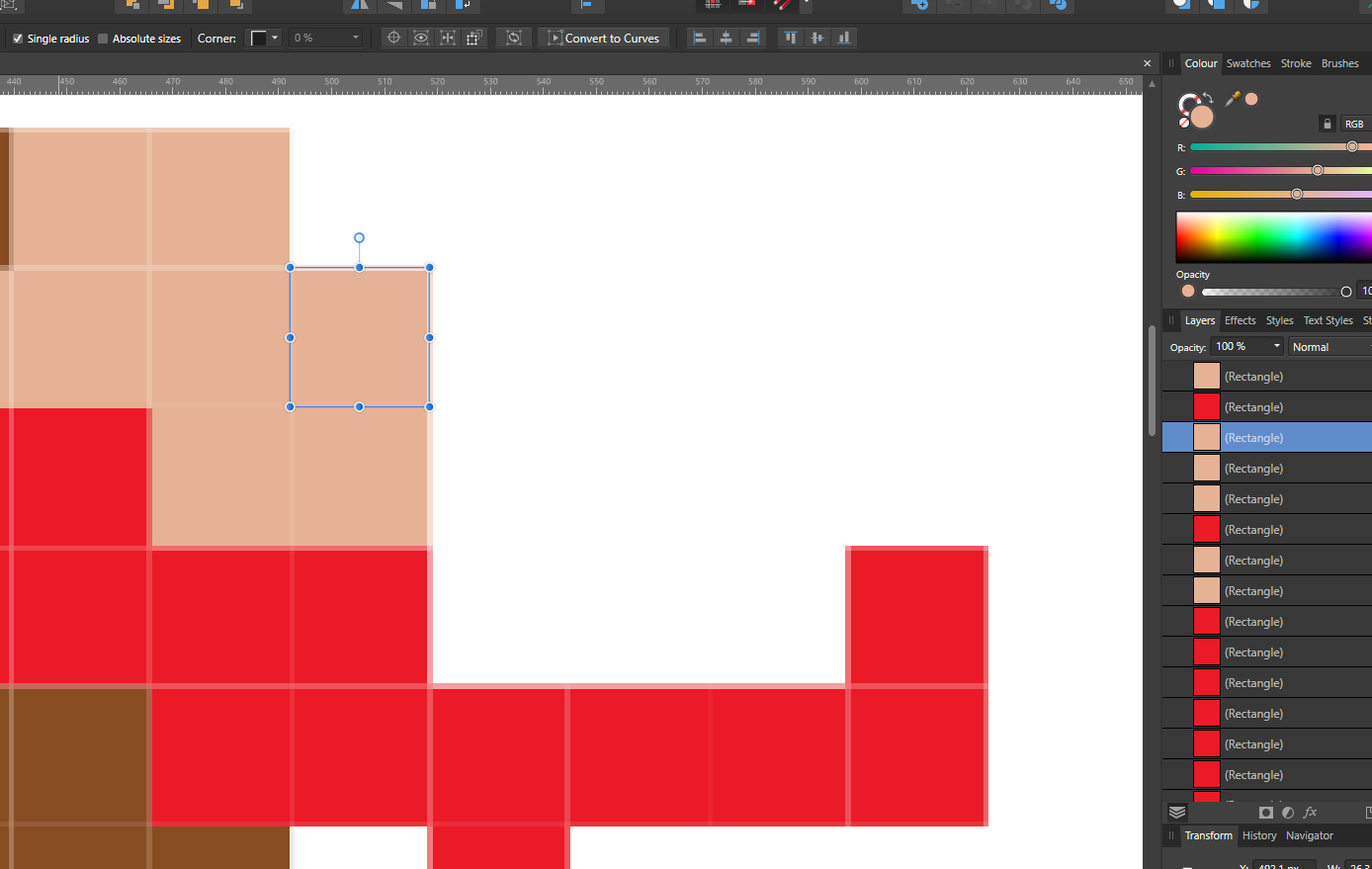
Task: Open the RGB colour model dropdown
Action: [x=1356, y=124]
